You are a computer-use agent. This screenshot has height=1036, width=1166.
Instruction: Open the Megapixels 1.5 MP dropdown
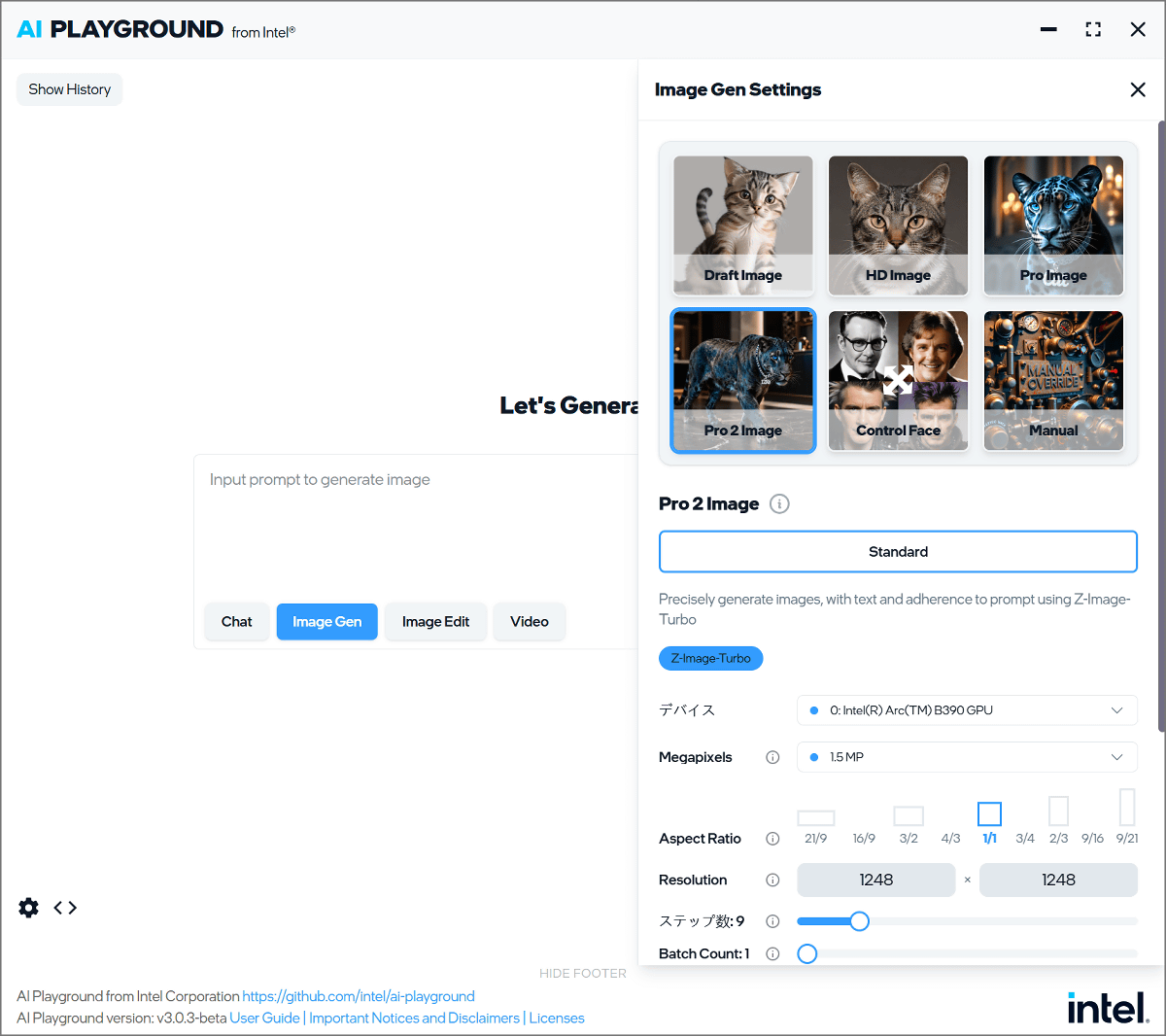click(x=967, y=757)
